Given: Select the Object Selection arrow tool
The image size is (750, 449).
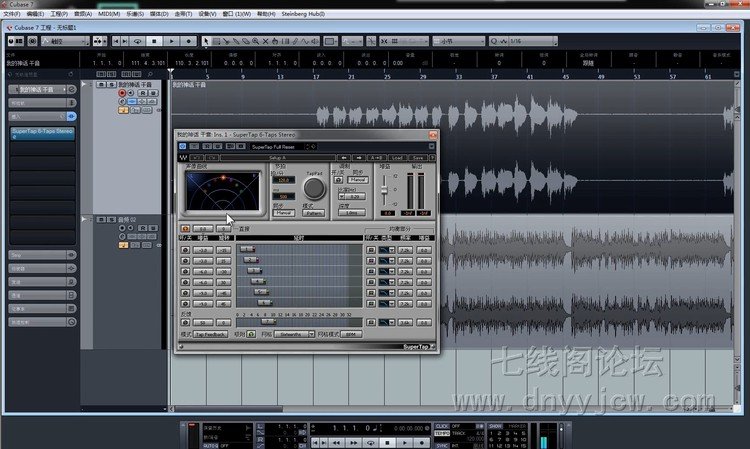Looking at the screenshot, I should (206, 42).
